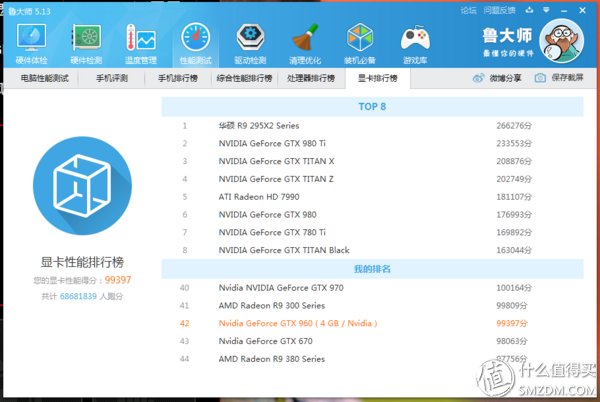600x402 pixels.
Task: Launch 清理优化 cleanup broom icon
Action: point(305,42)
